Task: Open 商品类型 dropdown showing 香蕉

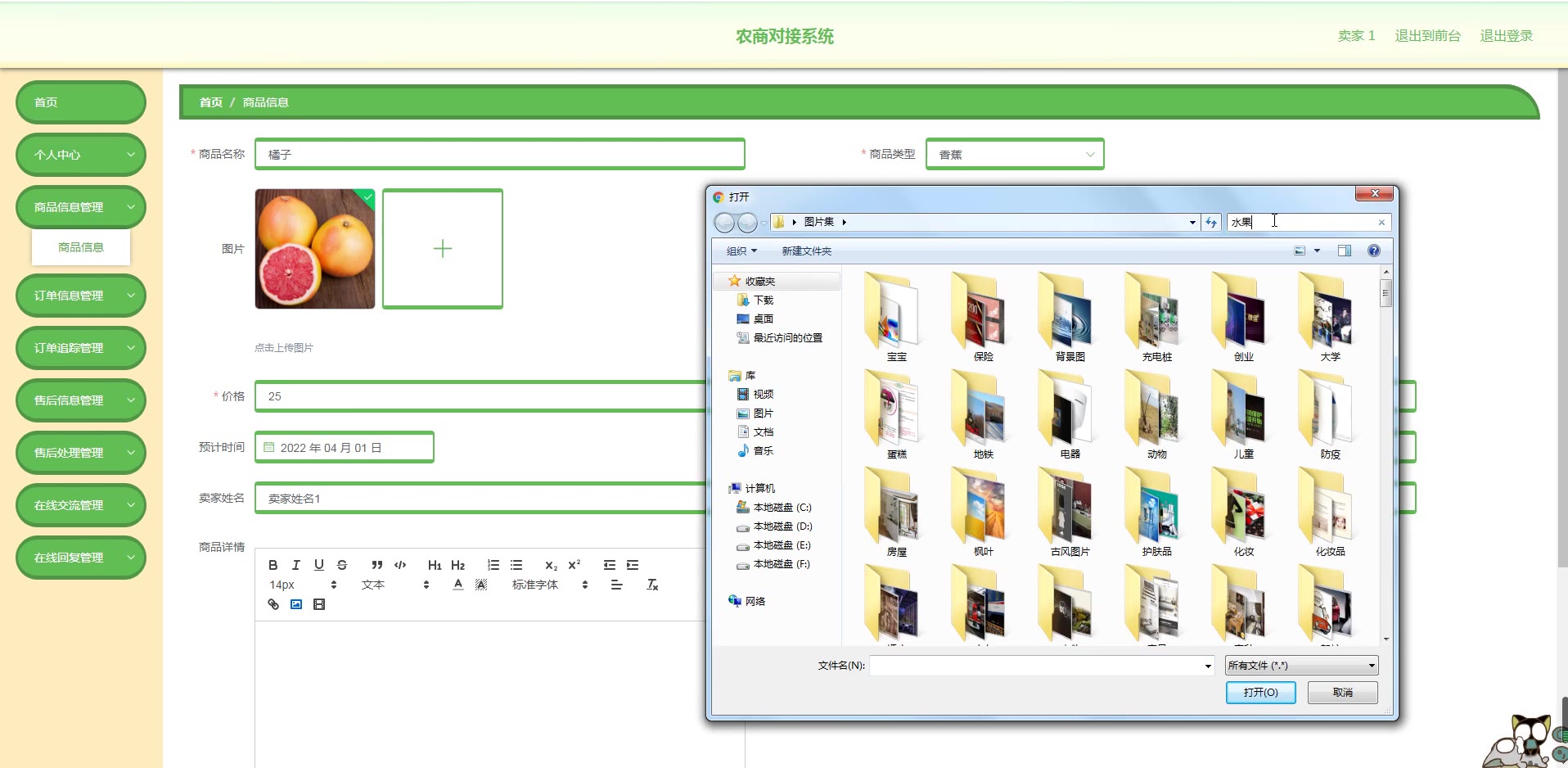Action: point(1015,154)
